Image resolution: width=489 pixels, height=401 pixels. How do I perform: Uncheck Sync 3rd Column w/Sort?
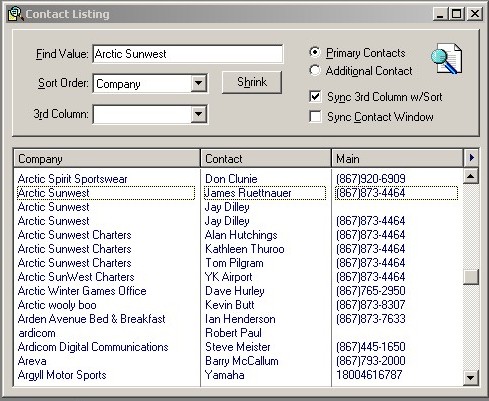pyautogui.click(x=315, y=97)
